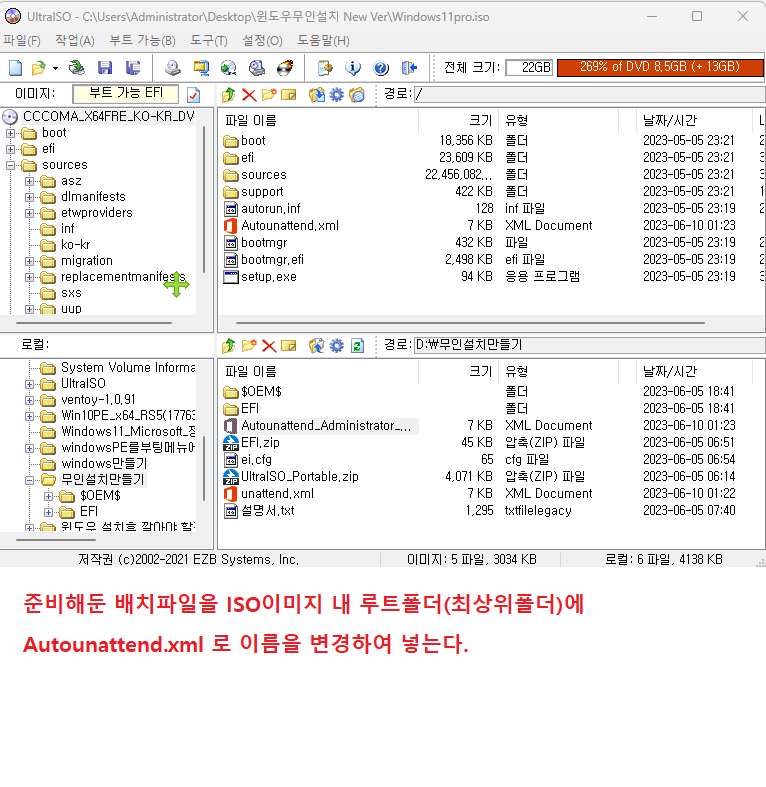Viewport: 766px width, 787px height.
Task: Click the Reopen image icon with green arrow
Action: point(76,67)
